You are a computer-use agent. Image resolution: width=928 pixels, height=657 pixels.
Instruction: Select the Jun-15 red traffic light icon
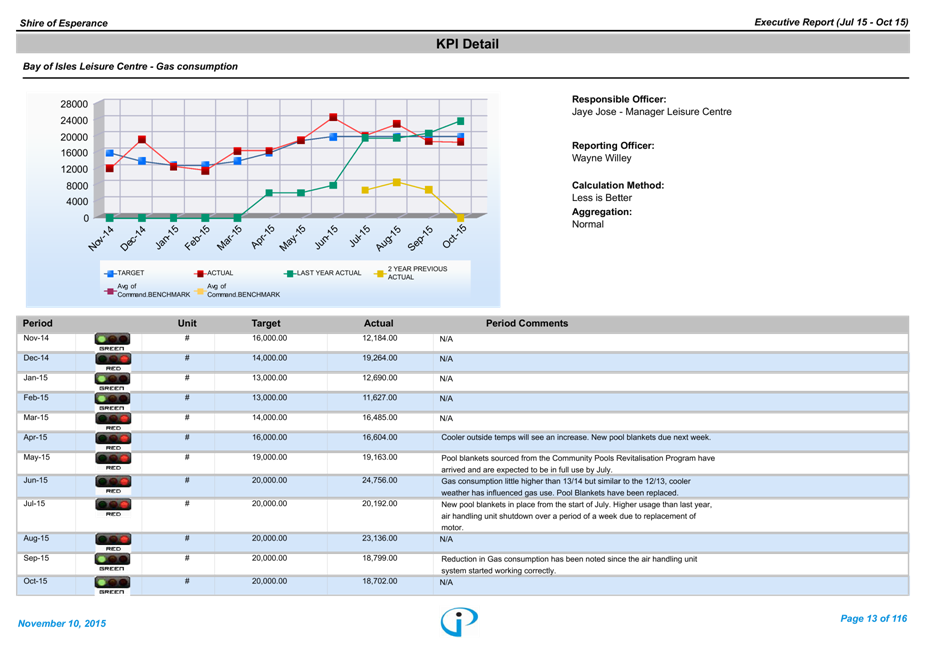pos(113,483)
